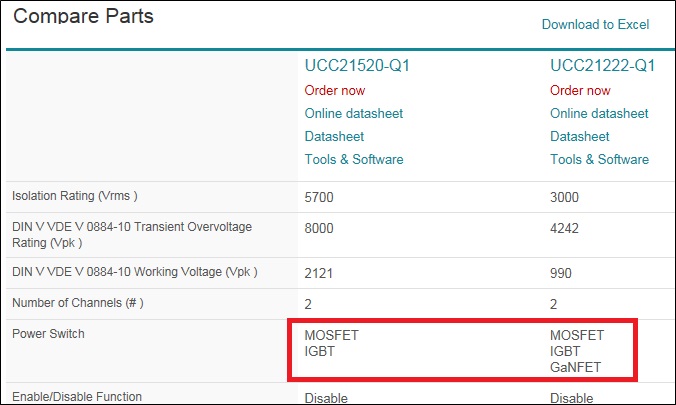Click the Number of Channels row label
The image size is (676, 405).
tap(78, 303)
